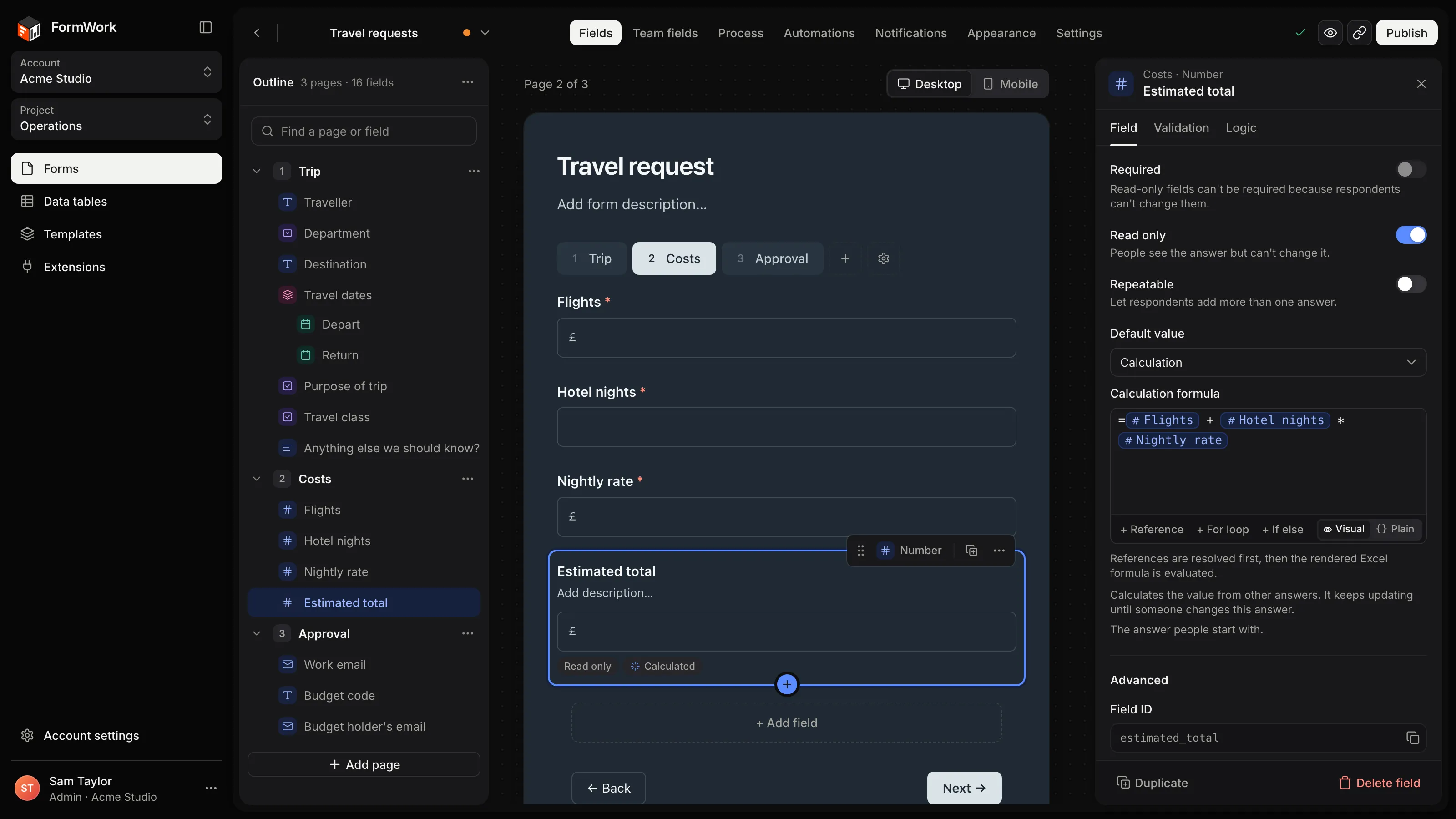This screenshot has width=1456, height=819.
Task: Click the Delete field button
Action: [x=1379, y=783]
